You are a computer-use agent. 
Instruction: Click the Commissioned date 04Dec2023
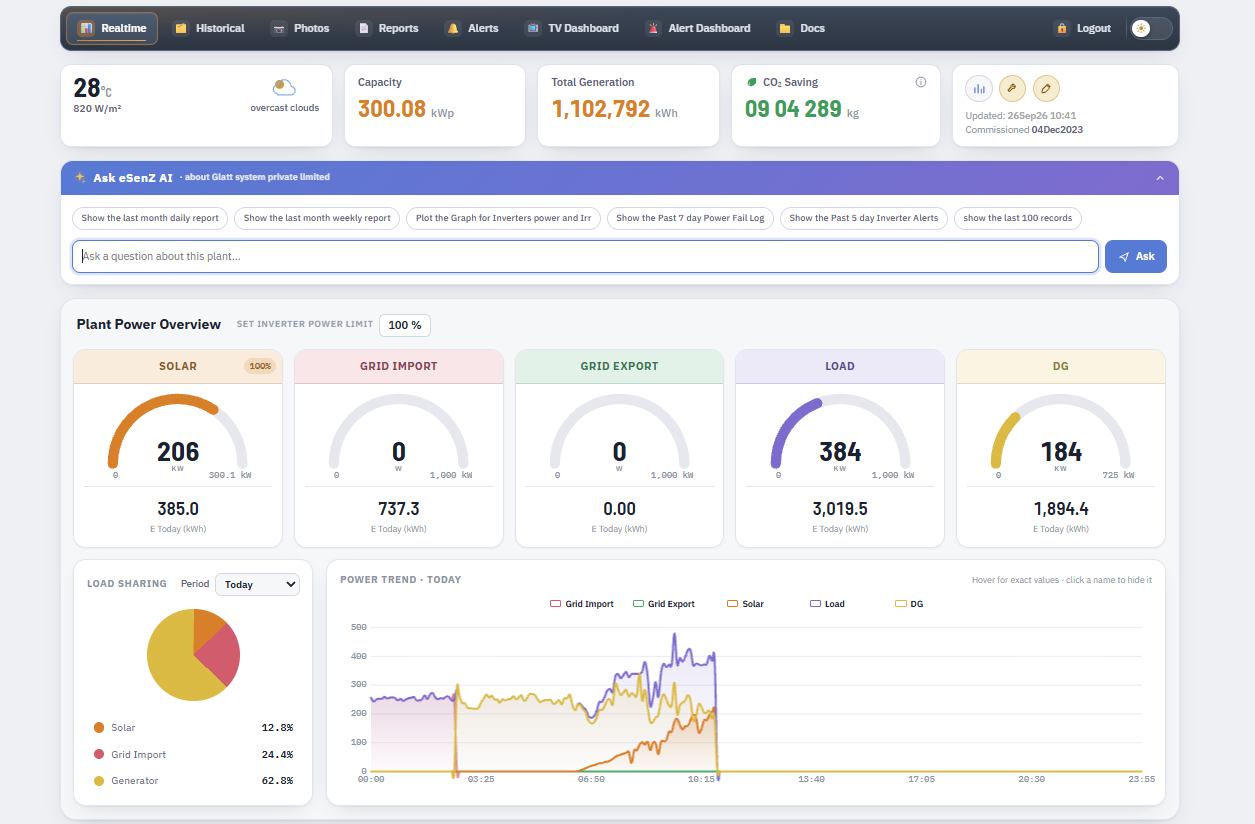pos(1057,130)
